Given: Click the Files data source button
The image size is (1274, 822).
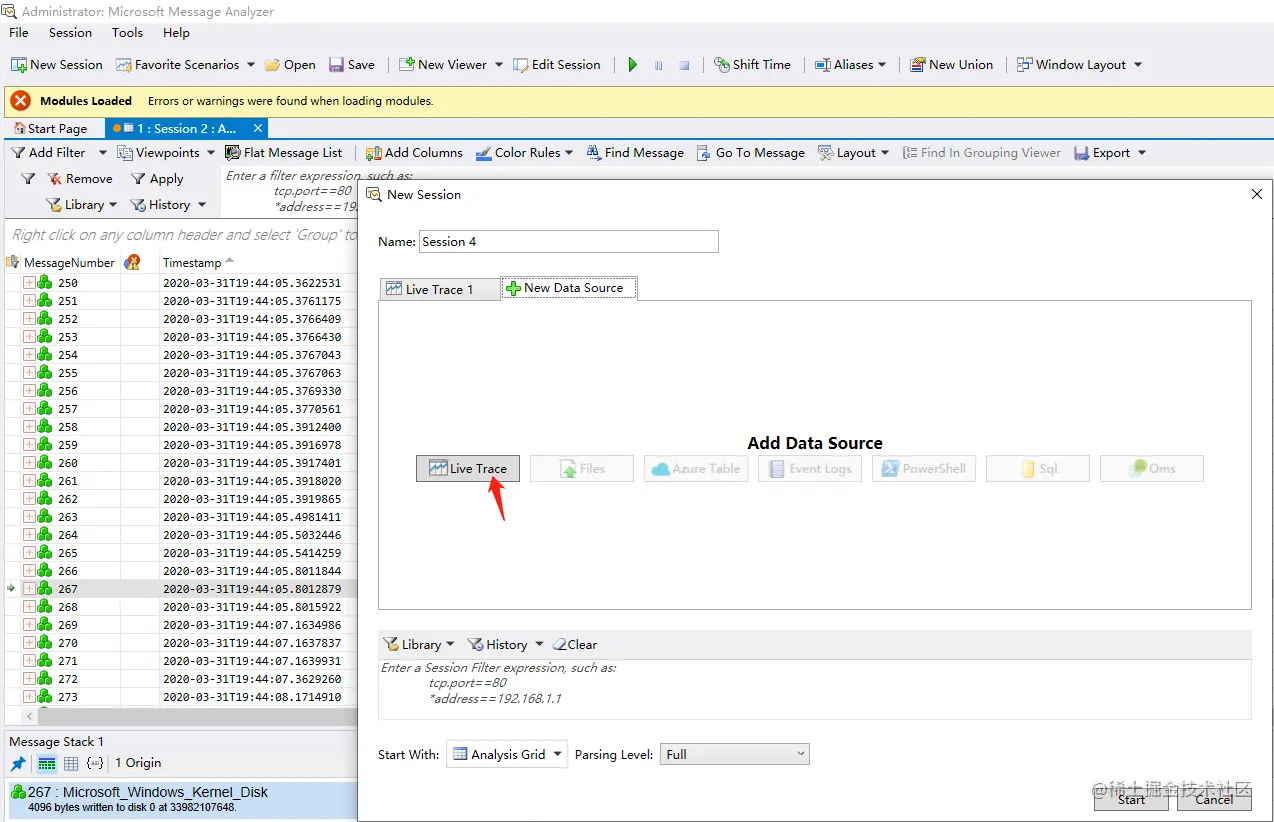Looking at the screenshot, I should point(582,468).
